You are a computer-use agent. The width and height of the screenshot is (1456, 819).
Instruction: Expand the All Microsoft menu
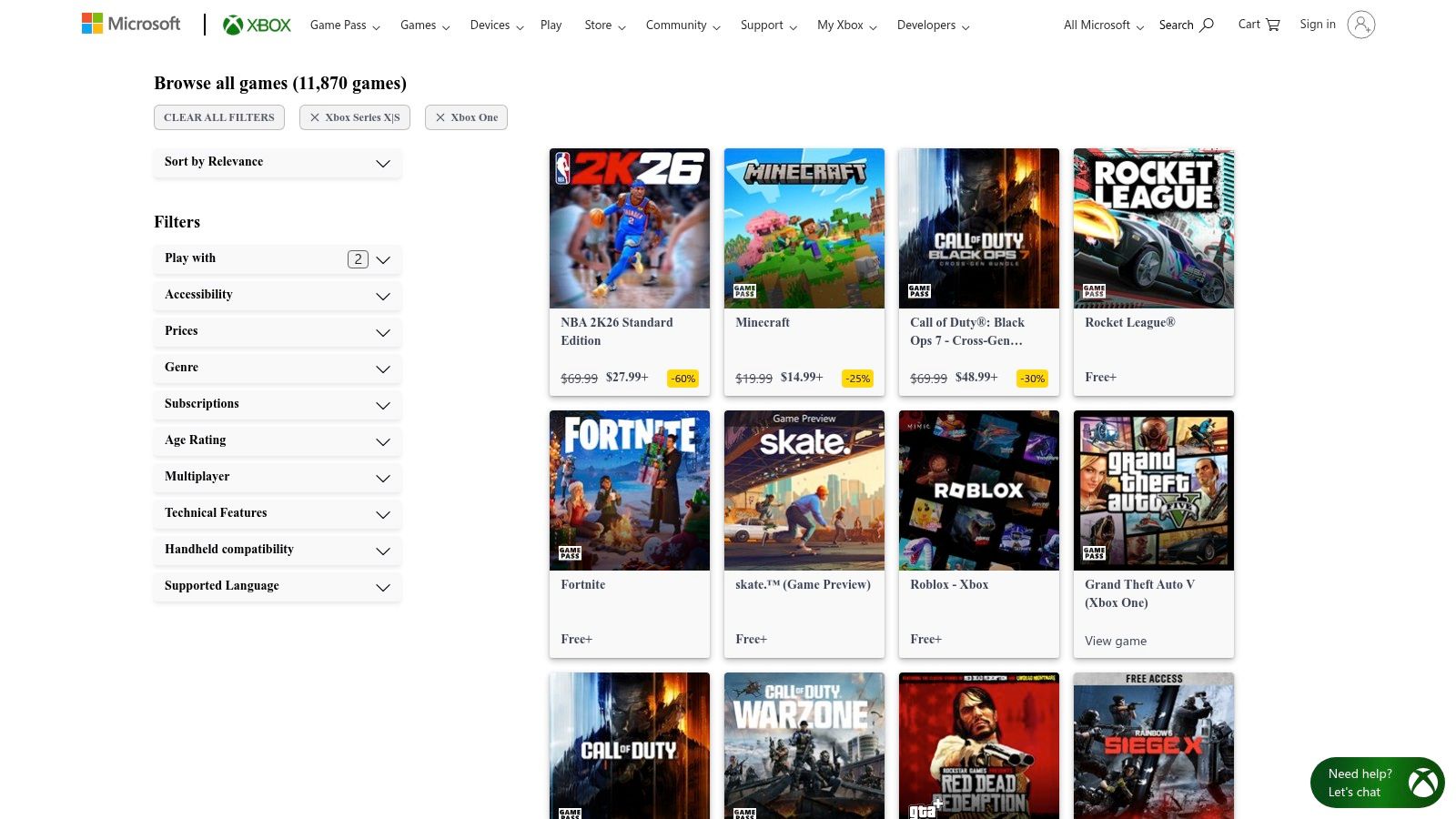(x=1102, y=25)
